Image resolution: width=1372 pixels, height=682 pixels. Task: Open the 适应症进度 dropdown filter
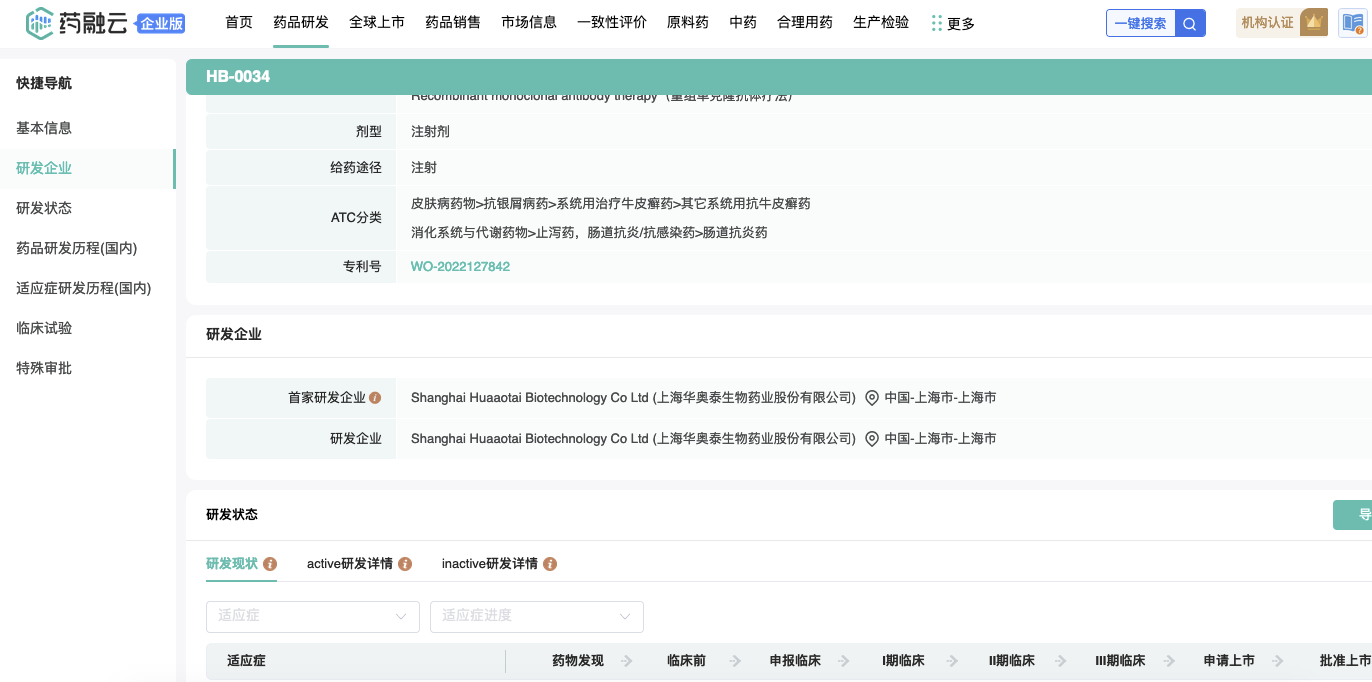(x=536, y=616)
